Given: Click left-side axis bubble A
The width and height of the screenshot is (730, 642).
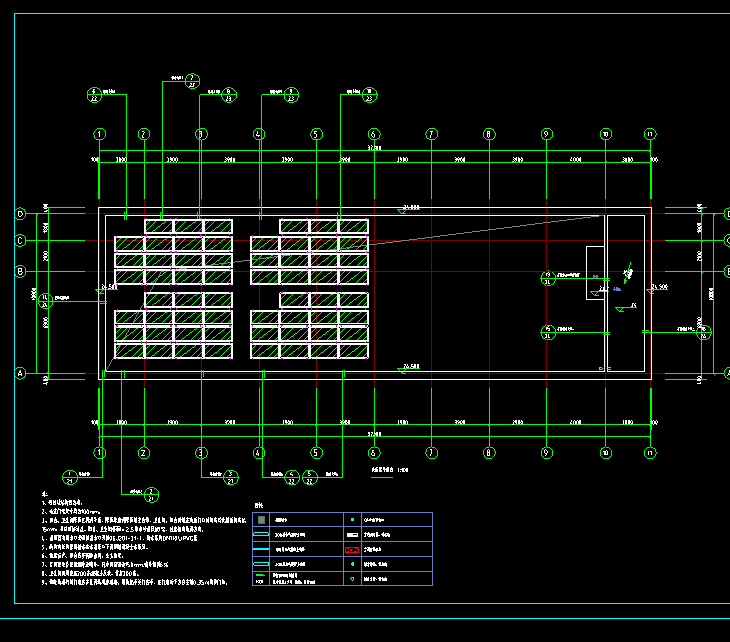Looking at the screenshot, I should point(19,373).
